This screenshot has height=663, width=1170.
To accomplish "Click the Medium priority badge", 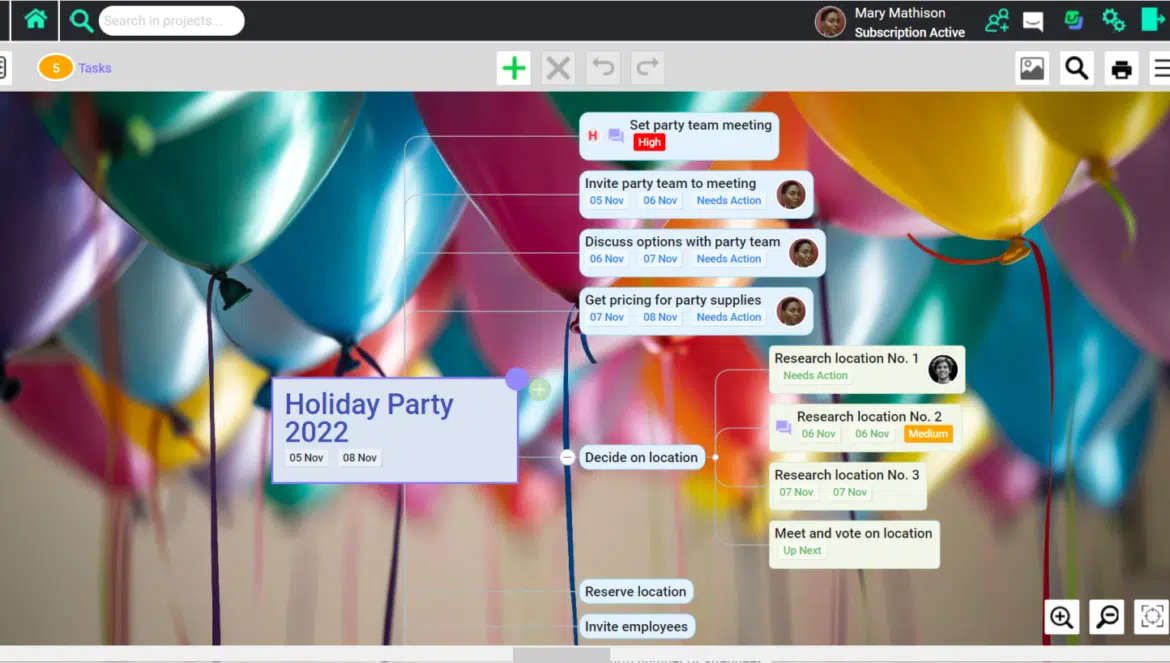I will coord(928,434).
